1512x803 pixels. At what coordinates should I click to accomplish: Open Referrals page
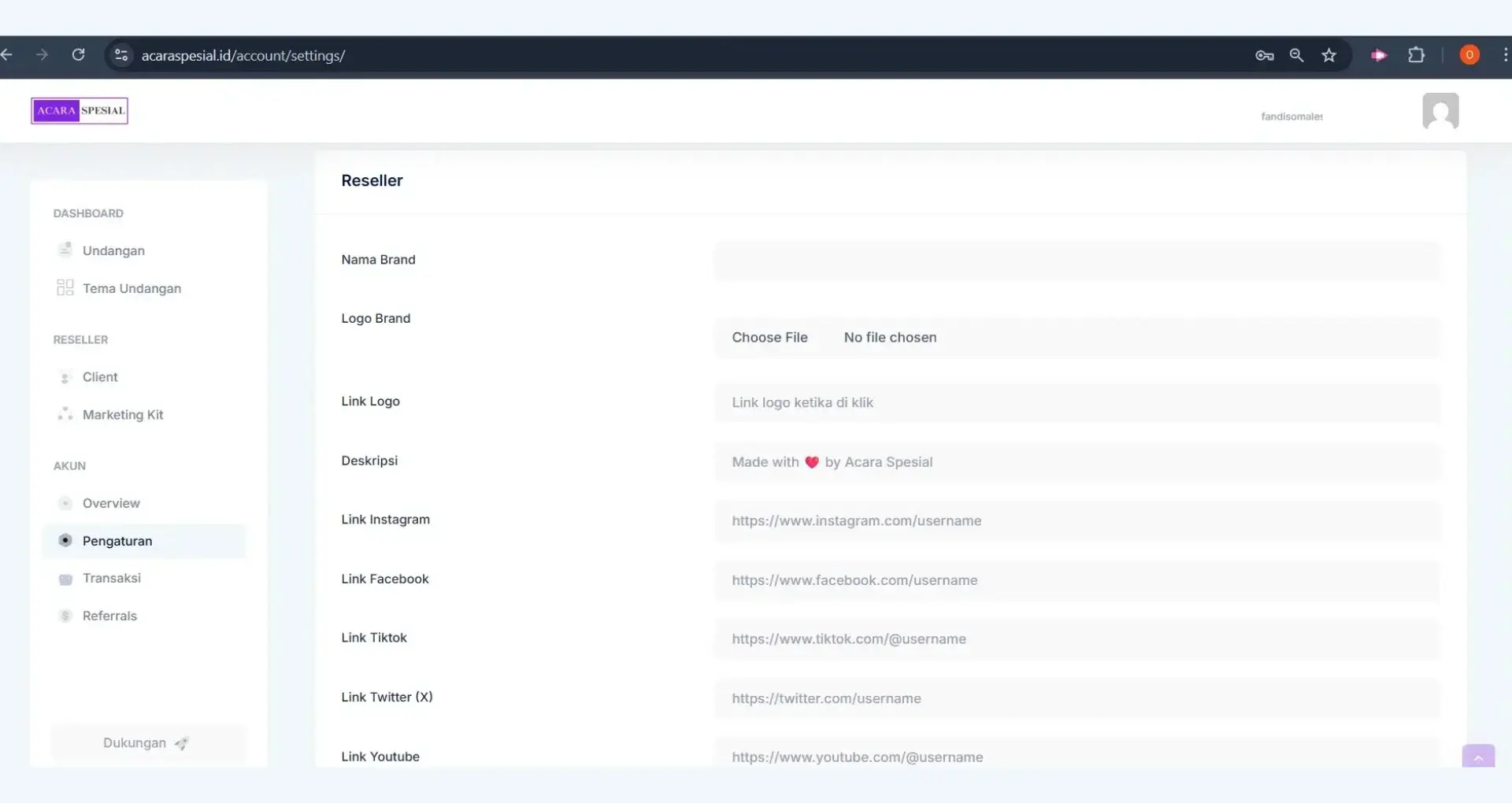pos(109,616)
